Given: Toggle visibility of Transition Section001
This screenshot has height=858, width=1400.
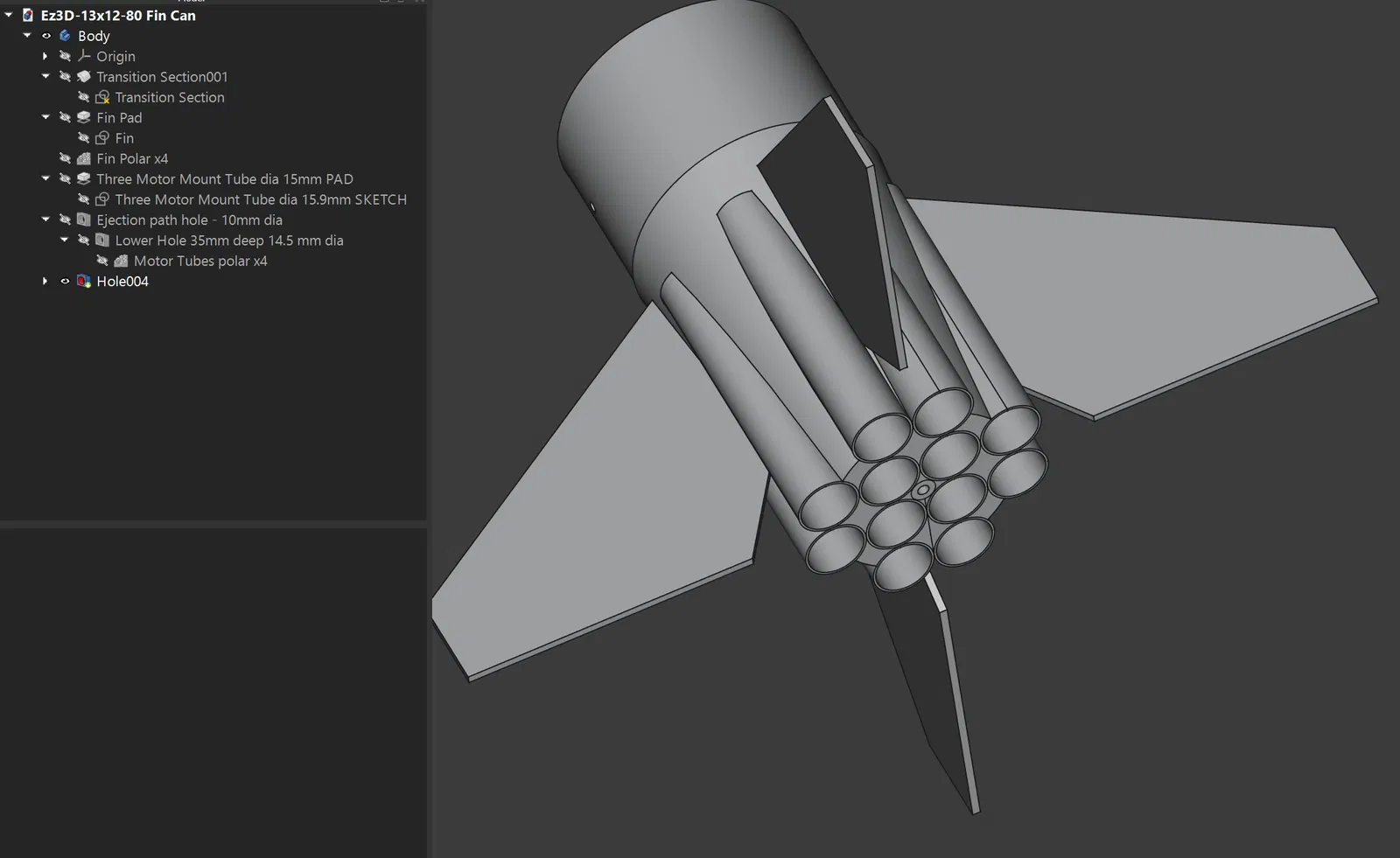Looking at the screenshot, I should pyautogui.click(x=65, y=77).
